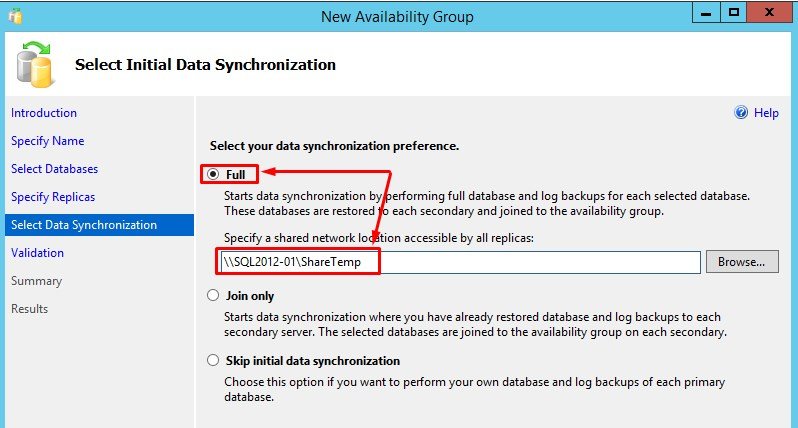Viewport: 798px width, 428px height.
Task: Choose Skip initial data synchronization
Action: coord(213,361)
